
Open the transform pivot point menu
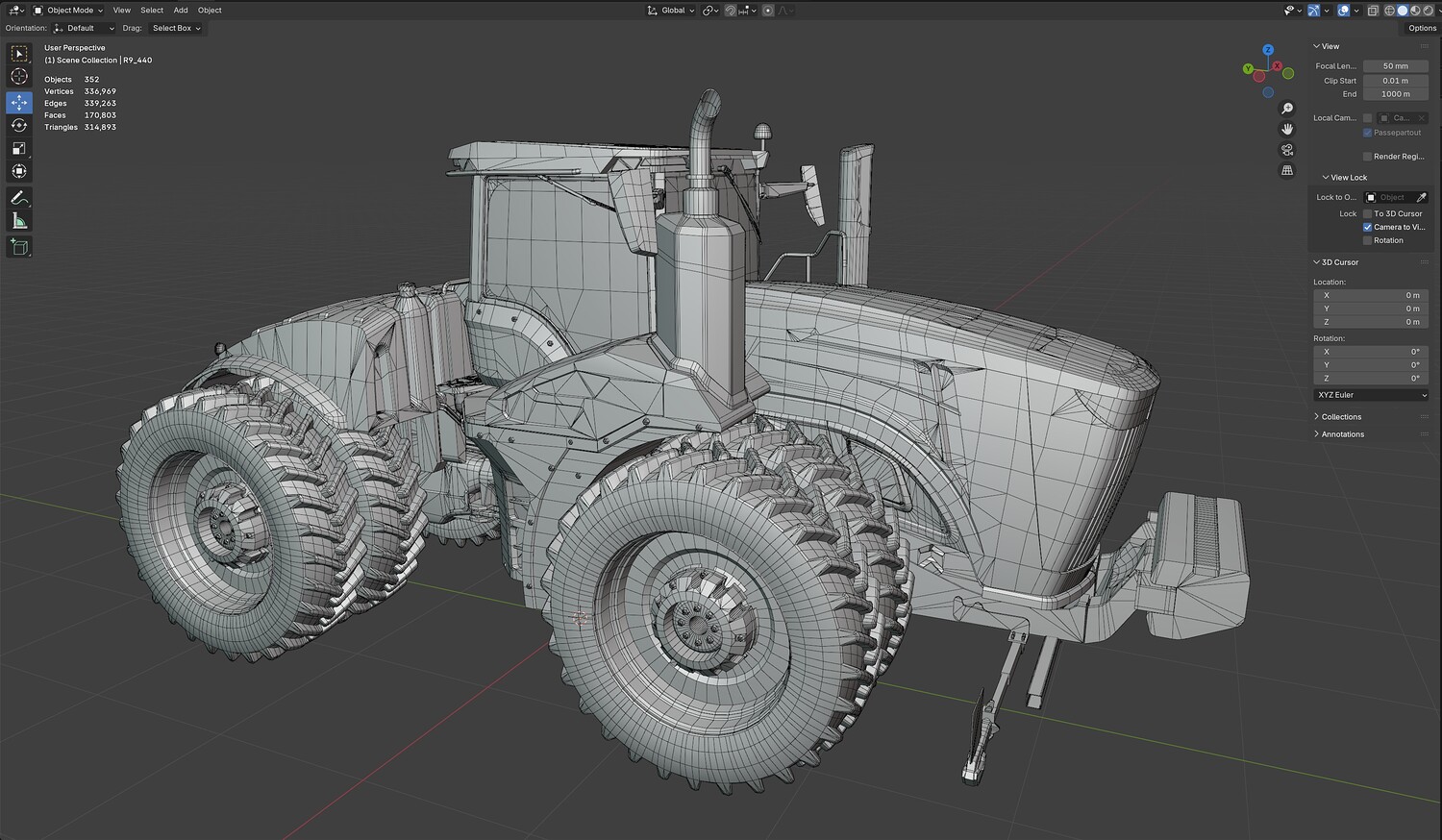710,11
